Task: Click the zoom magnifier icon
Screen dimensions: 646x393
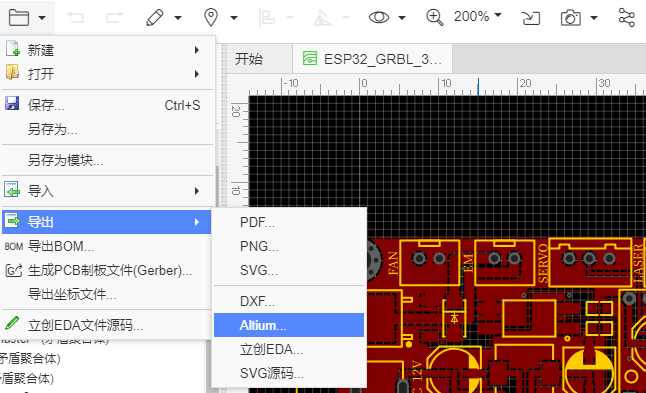Action: click(434, 17)
